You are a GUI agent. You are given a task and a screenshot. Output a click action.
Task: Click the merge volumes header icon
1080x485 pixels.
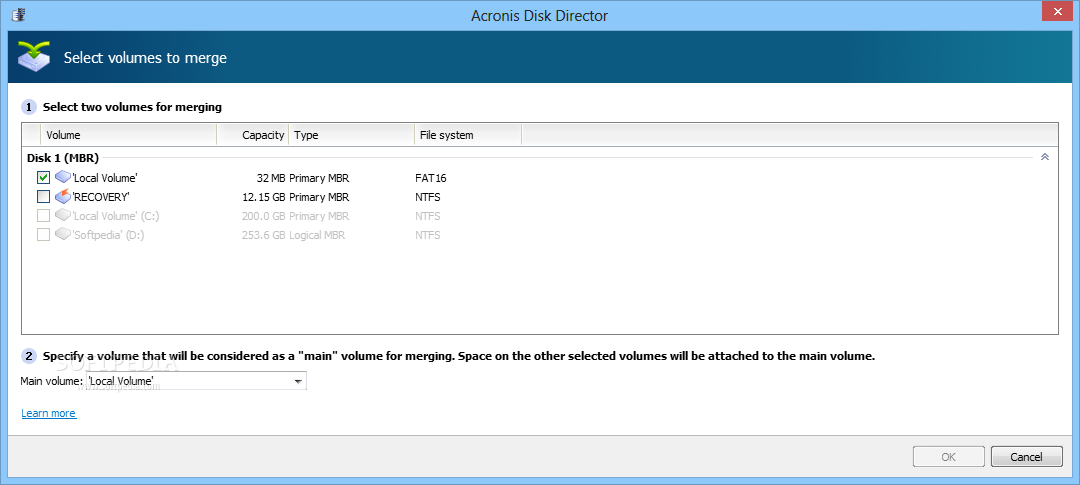pos(34,56)
